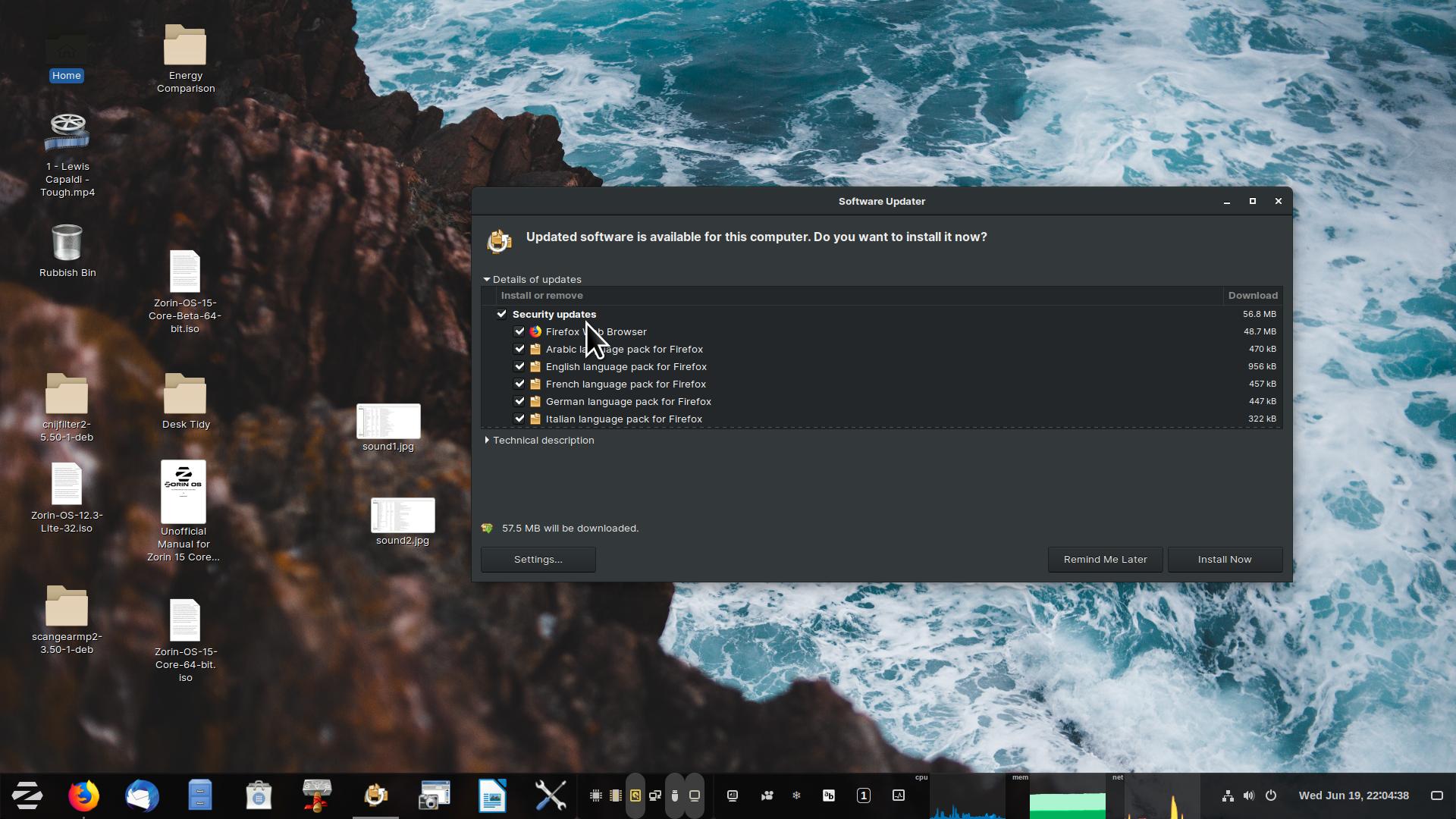Viewport: 1456px width, 819px height.
Task: Open the screenshot tool taskbar icon
Action: pos(434,795)
